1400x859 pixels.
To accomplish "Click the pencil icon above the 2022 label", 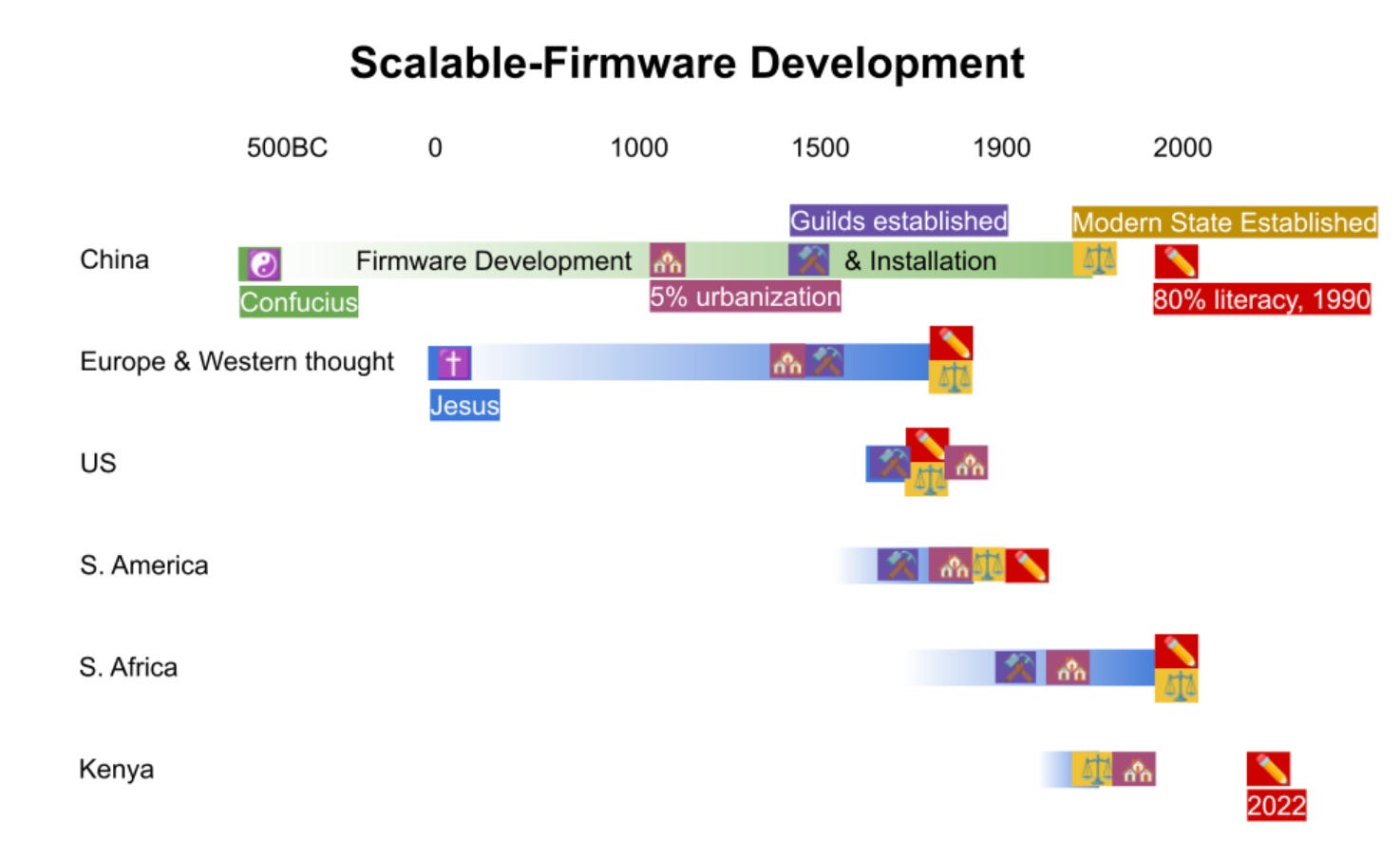I will [x=1269, y=770].
